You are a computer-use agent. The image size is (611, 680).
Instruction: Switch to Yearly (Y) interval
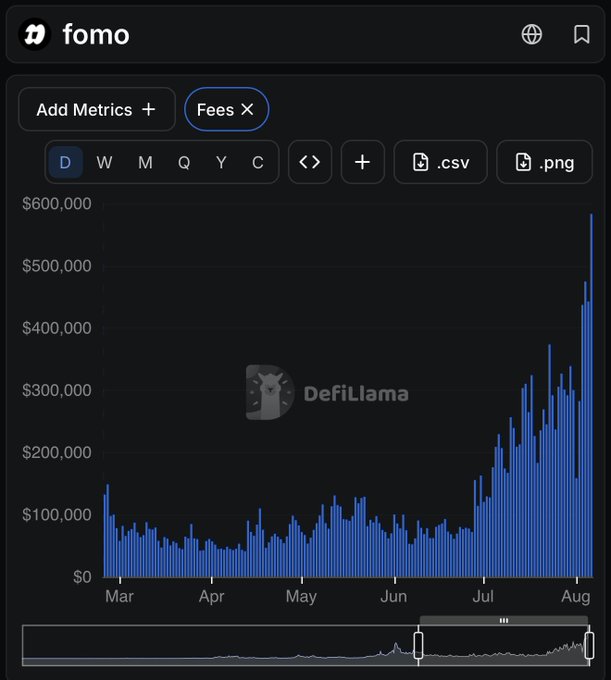coord(221,163)
